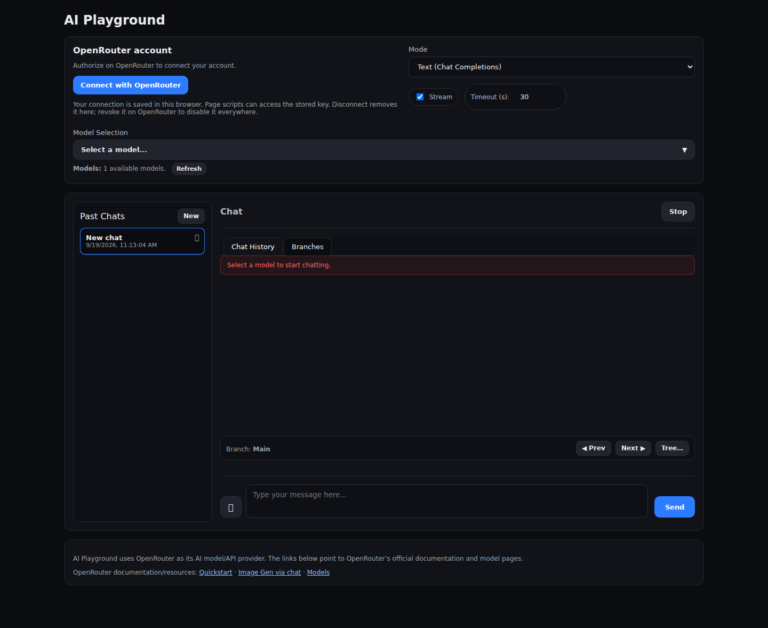Viewport: 768px width, 628px height.
Task: Go to the Next branch
Action: click(633, 448)
